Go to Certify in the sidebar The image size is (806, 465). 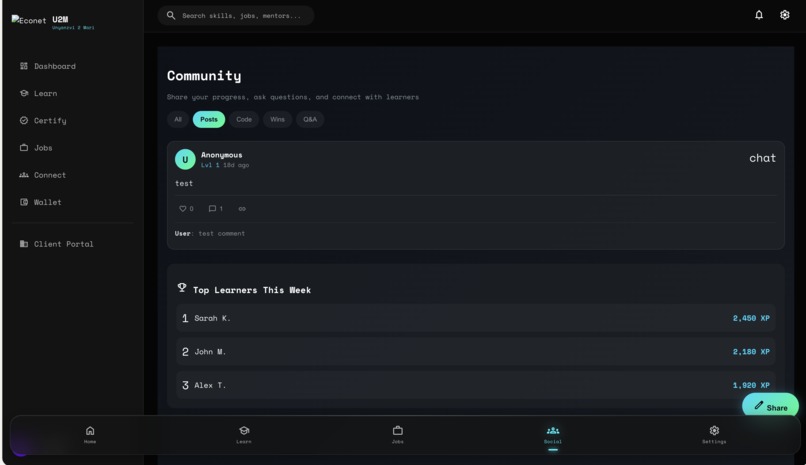pos(43,121)
